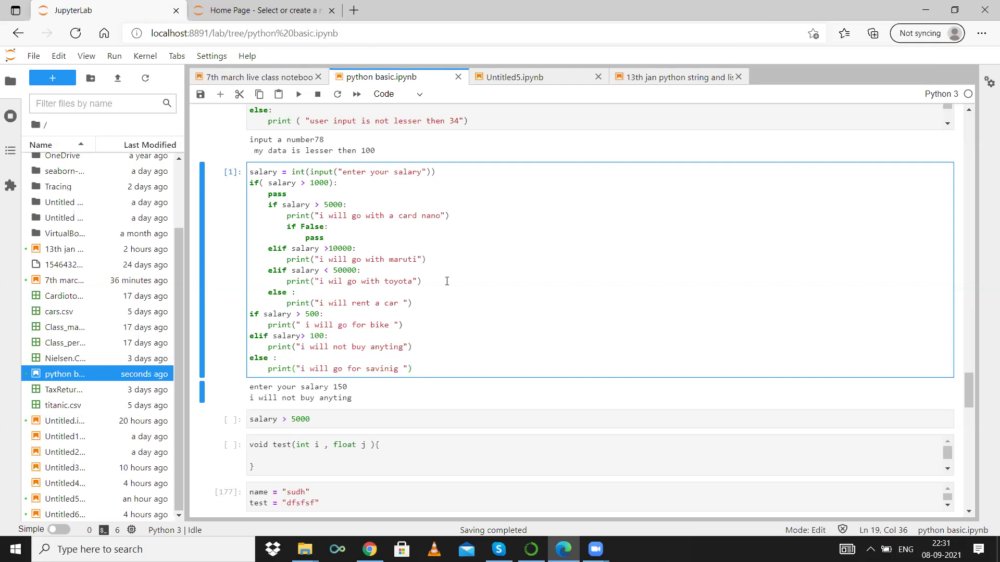
Task: Open the Run menu
Action: pyautogui.click(x=114, y=55)
